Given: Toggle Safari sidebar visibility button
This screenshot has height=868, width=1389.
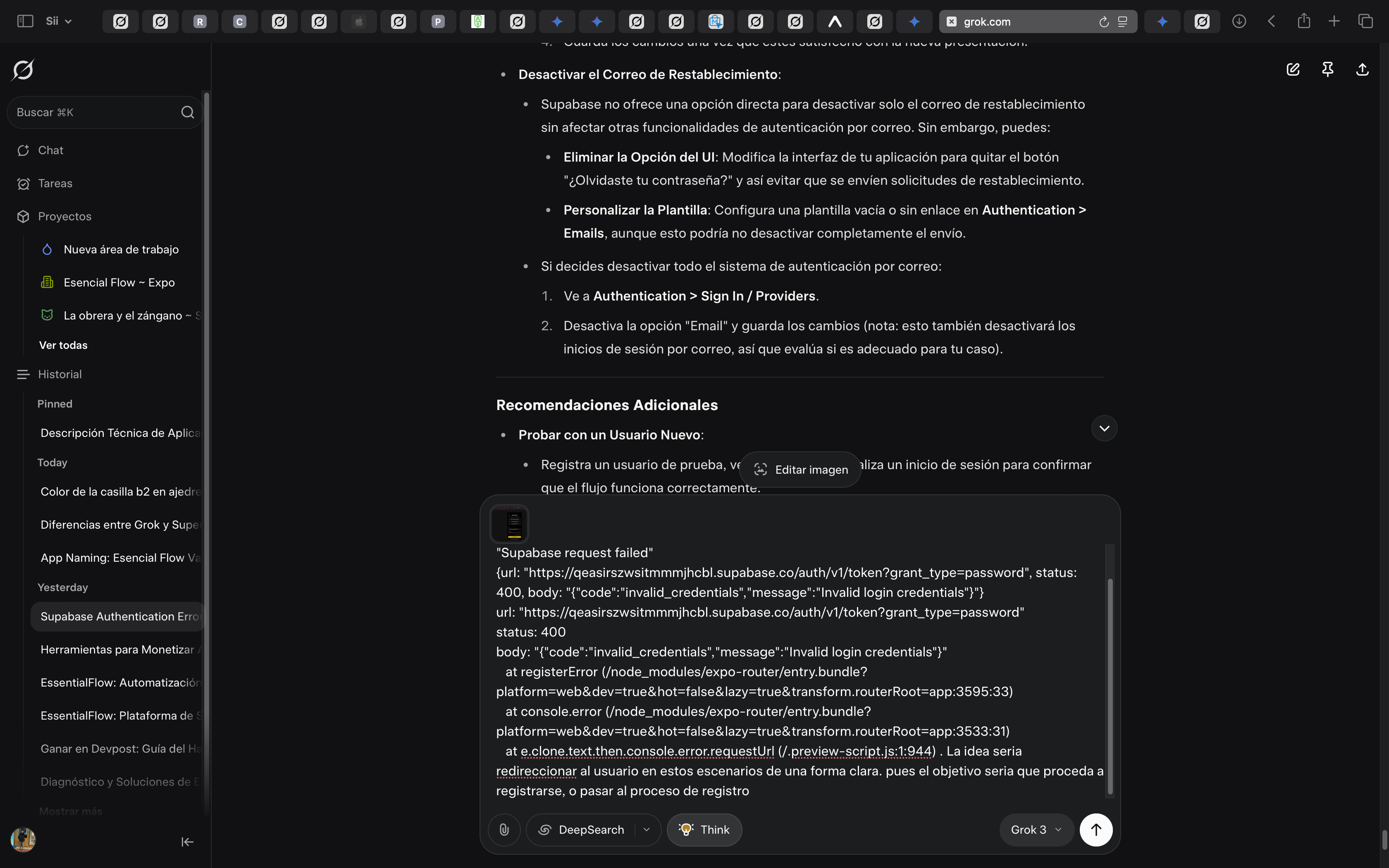Looking at the screenshot, I should coord(25,21).
